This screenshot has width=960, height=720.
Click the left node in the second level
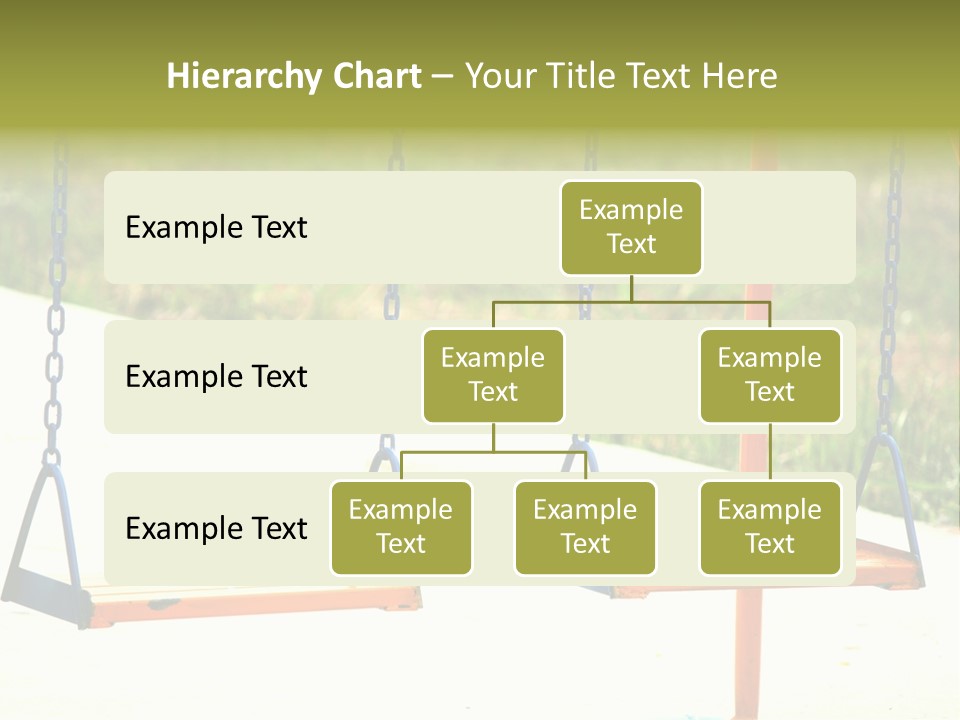(x=493, y=376)
